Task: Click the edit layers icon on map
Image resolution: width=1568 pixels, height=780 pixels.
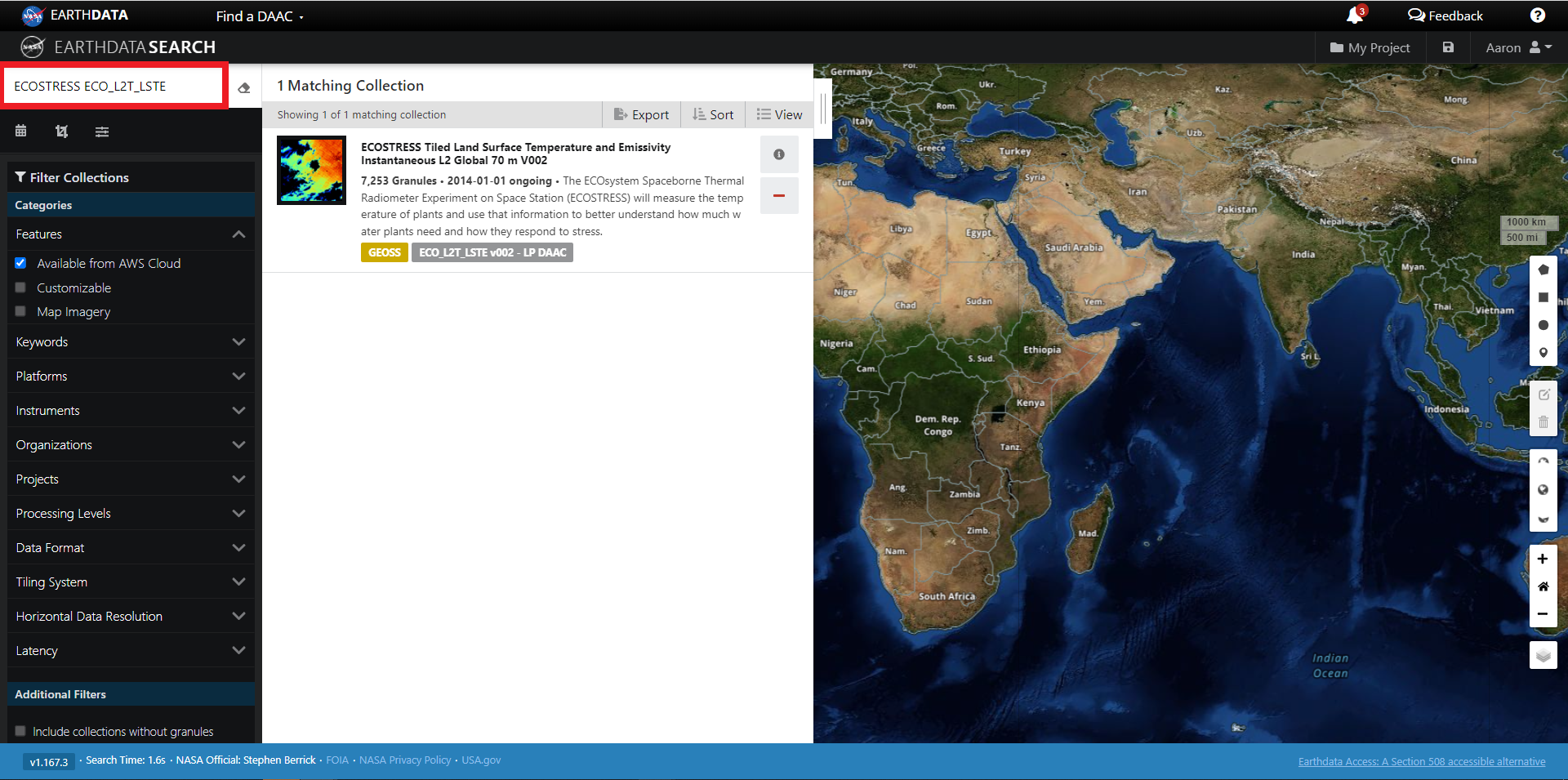Action: [1543, 394]
